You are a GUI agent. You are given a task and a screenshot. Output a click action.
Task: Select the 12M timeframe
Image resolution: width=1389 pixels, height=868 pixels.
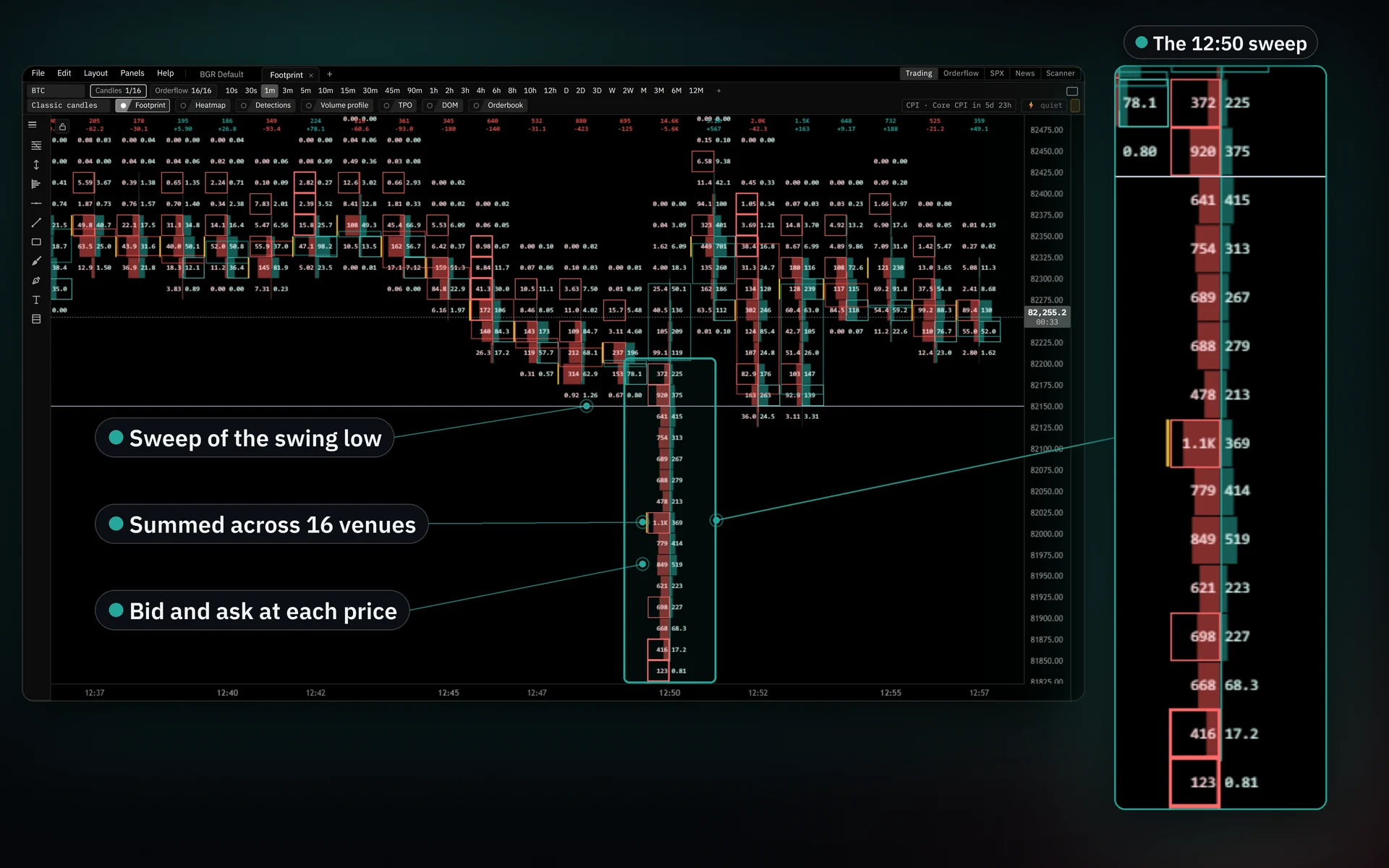(696, 91)
